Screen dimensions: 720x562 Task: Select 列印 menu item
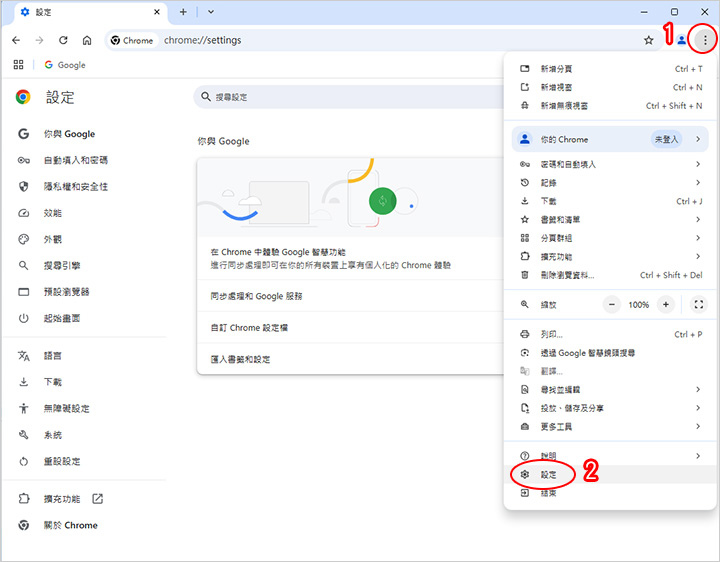(610, 334)
